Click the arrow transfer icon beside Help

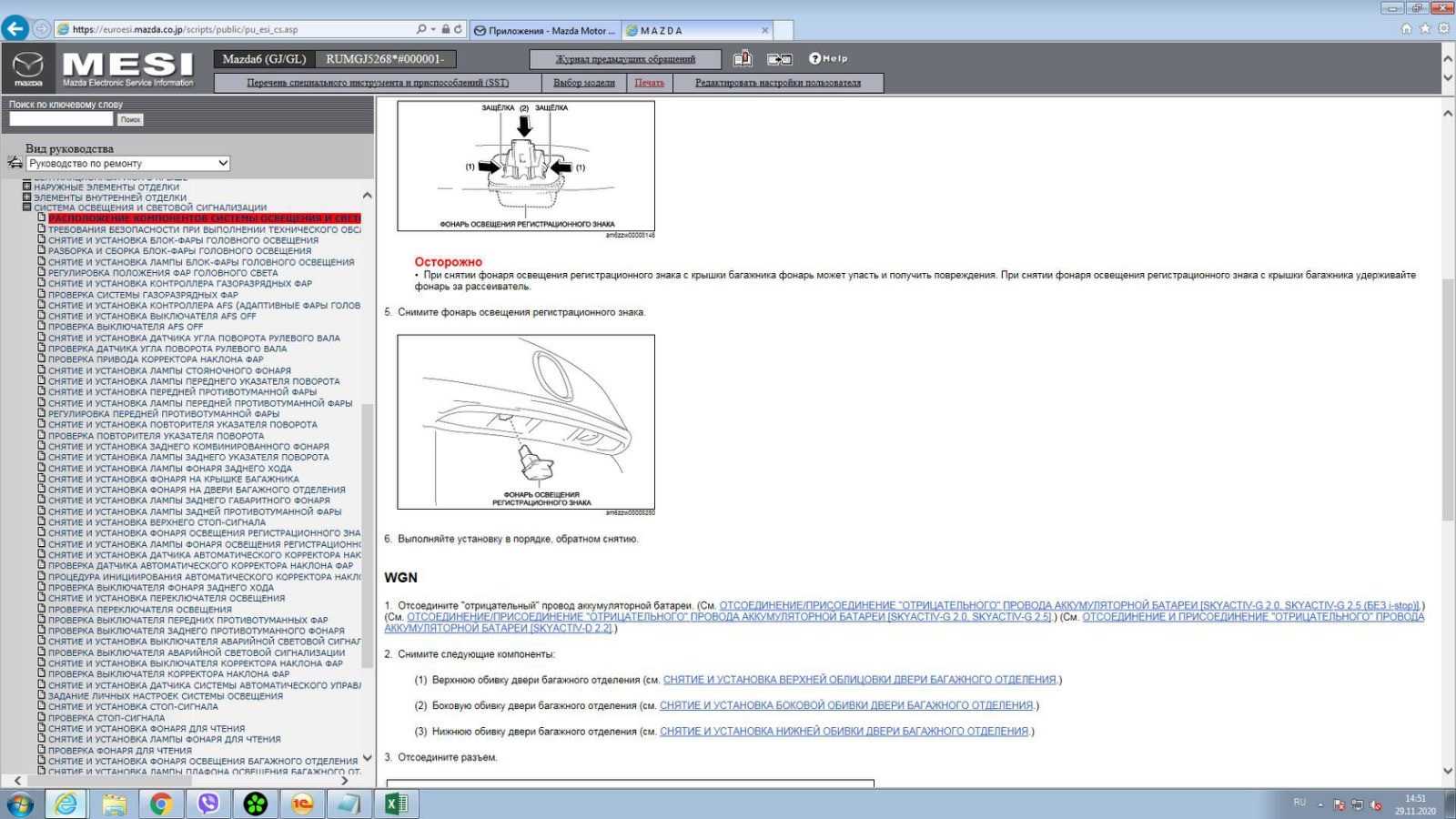779,59
